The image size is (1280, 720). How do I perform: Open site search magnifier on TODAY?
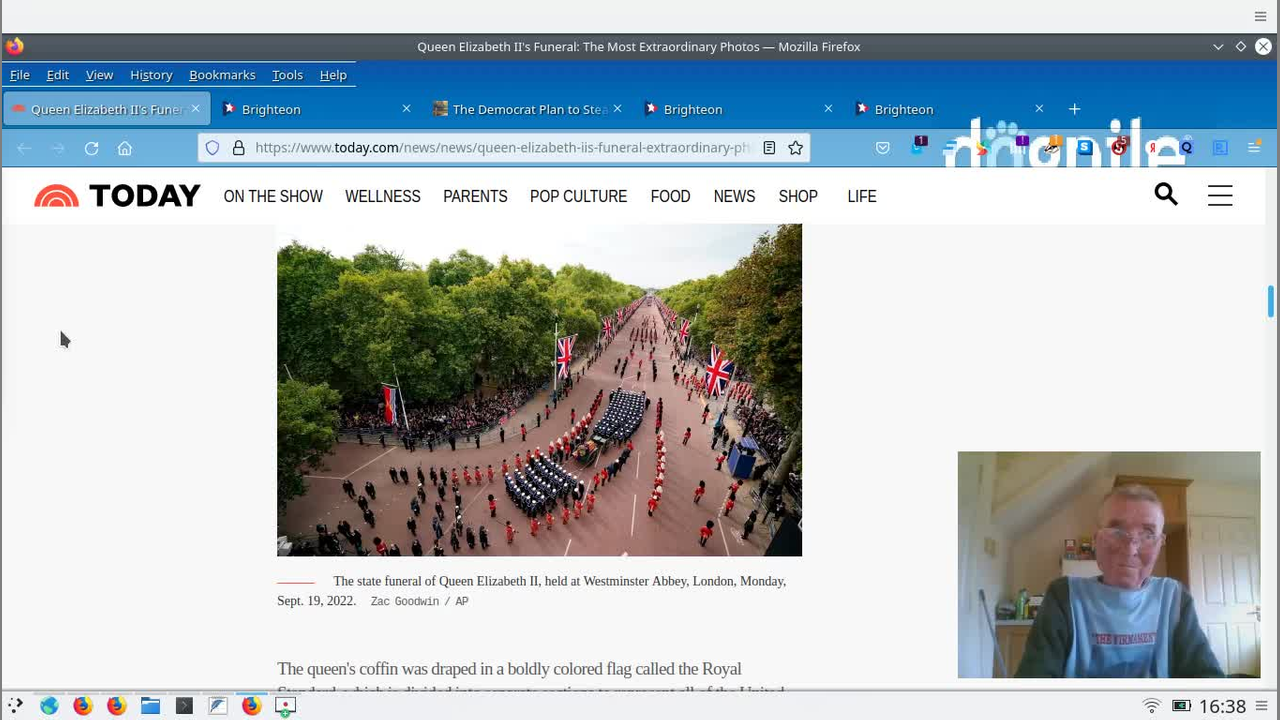coord(1166,195)
